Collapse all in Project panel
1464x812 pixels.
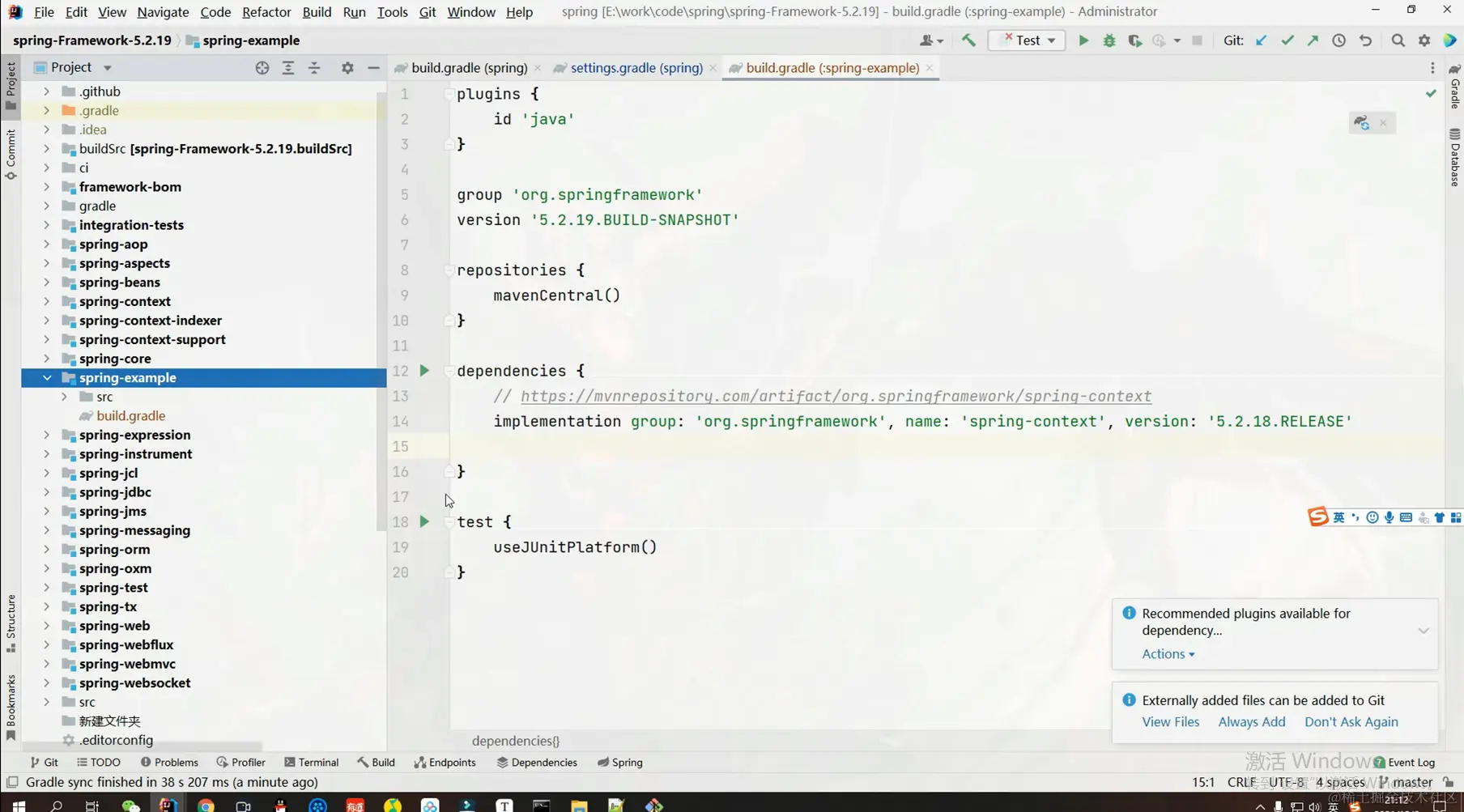click(x=314, y=68)
